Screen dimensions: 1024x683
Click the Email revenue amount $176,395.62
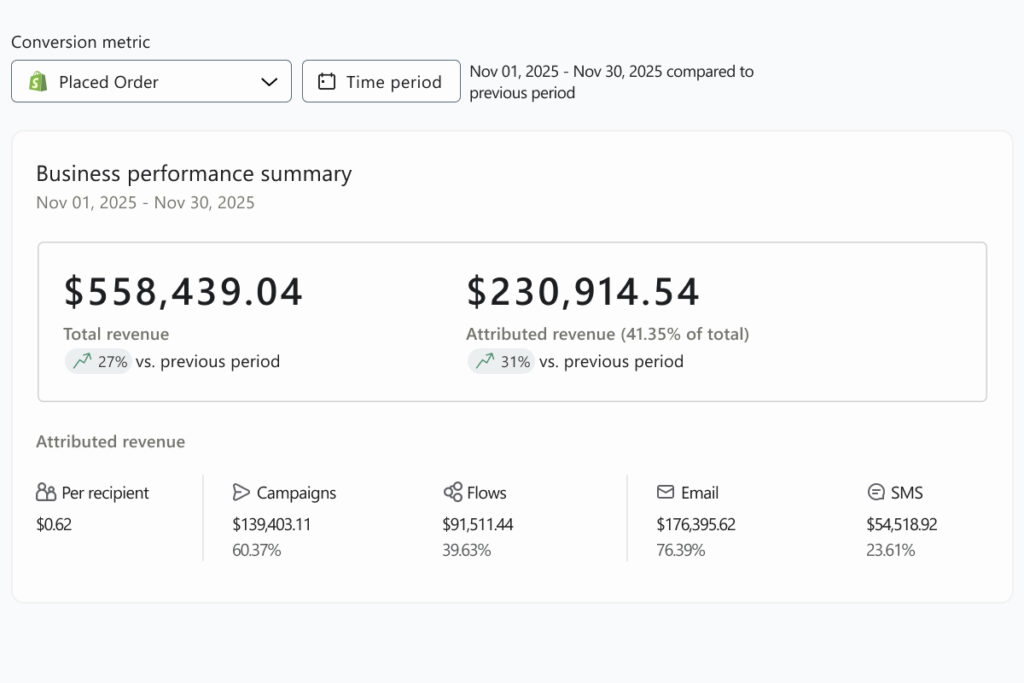point(696,524)
